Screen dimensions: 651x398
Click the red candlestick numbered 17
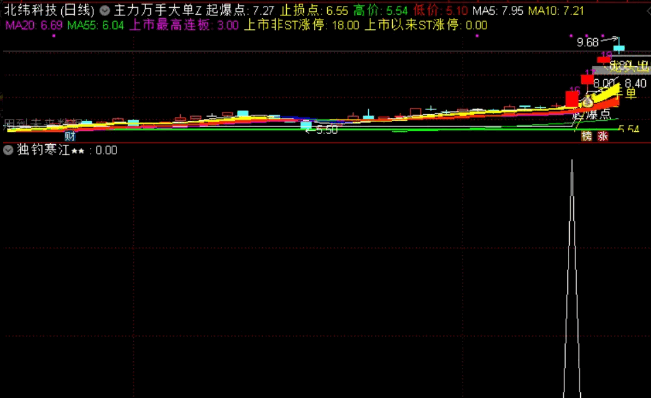[x=587, y=79]
